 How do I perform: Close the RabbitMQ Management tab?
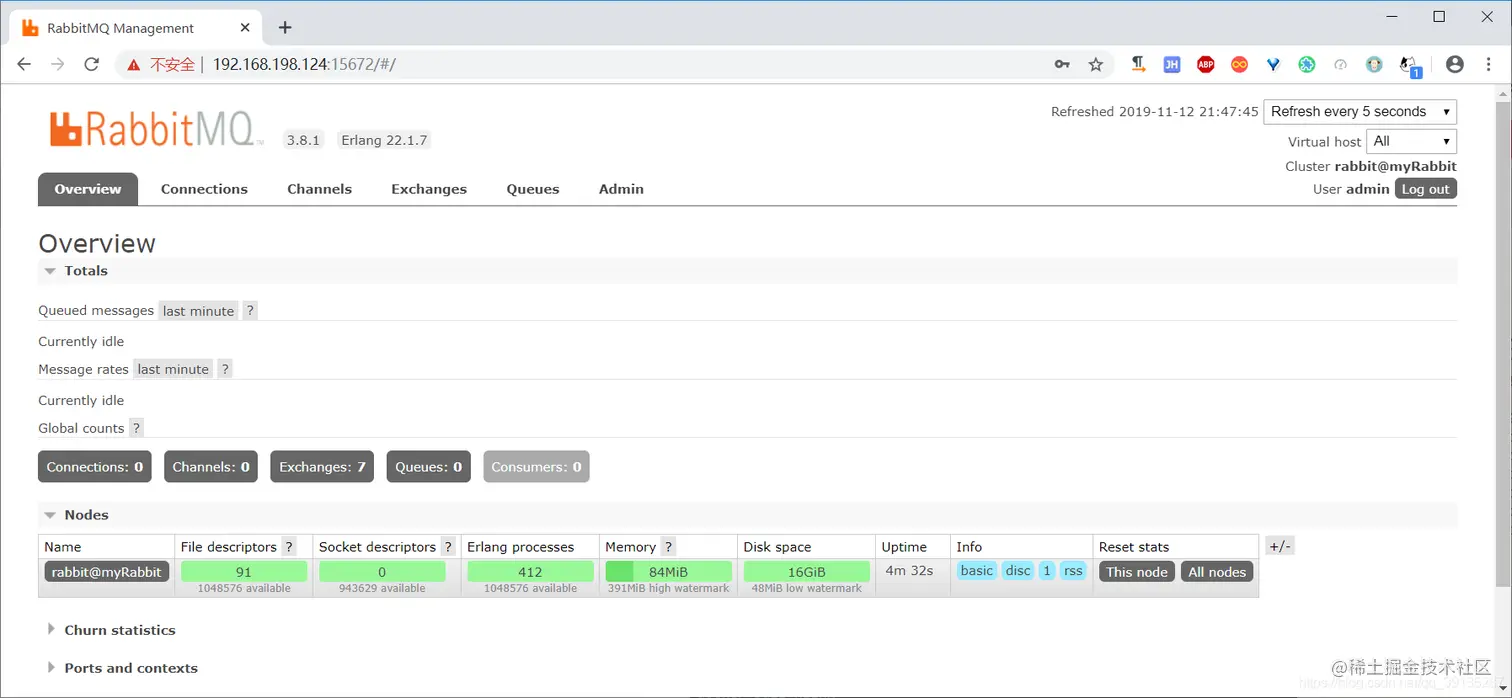pyautogui.click(x=245, y=27)
